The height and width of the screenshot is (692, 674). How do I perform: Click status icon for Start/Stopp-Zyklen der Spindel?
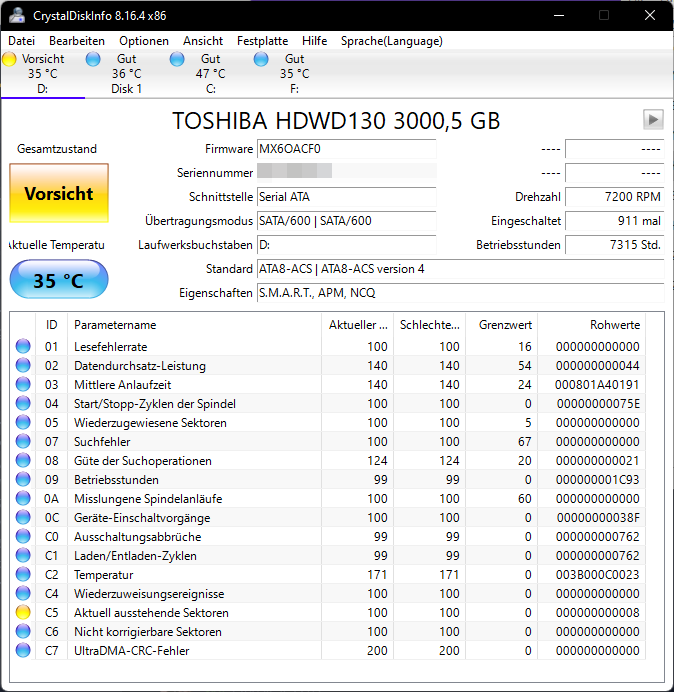23,403
